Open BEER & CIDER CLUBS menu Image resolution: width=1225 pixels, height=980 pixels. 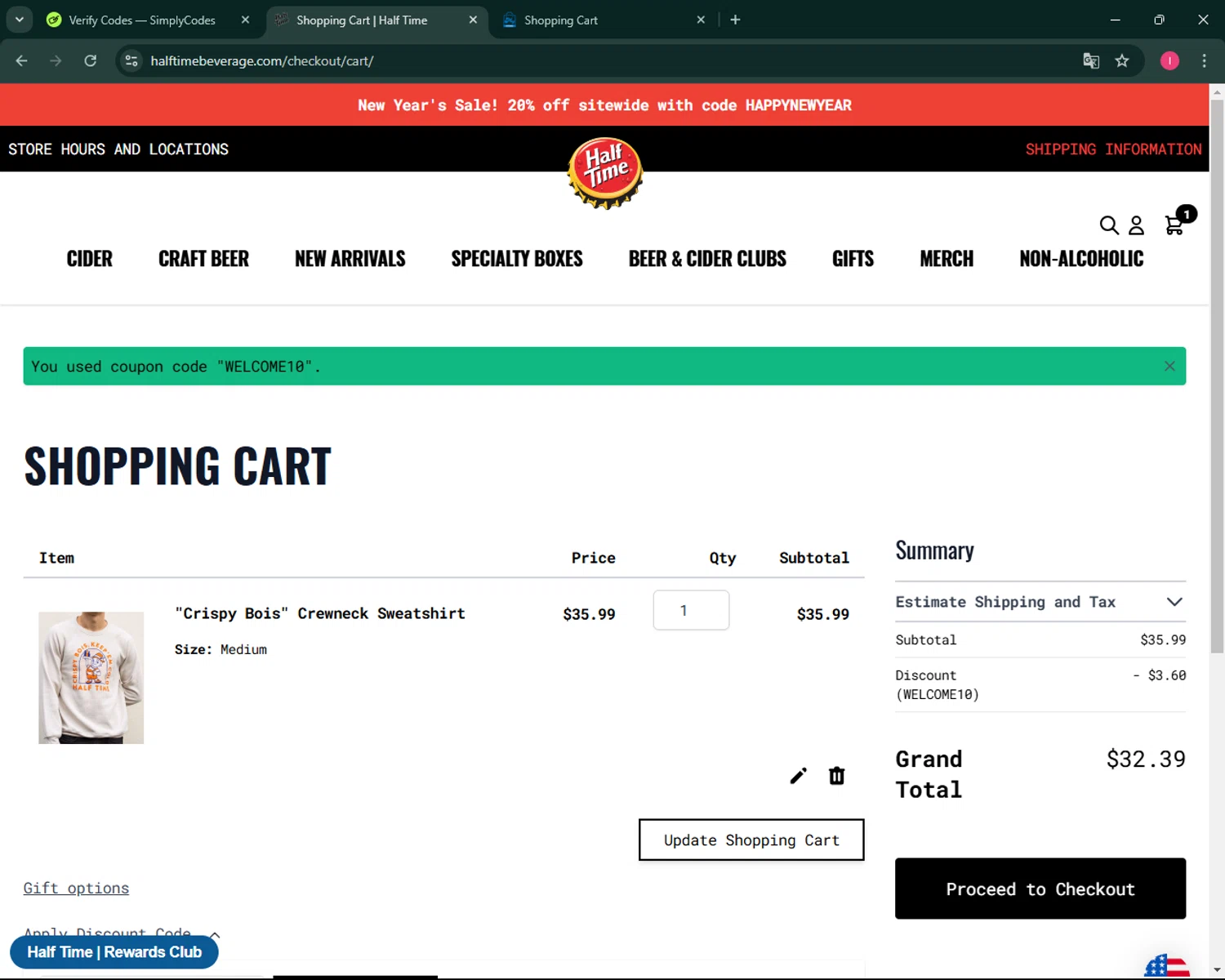[707, 259]
